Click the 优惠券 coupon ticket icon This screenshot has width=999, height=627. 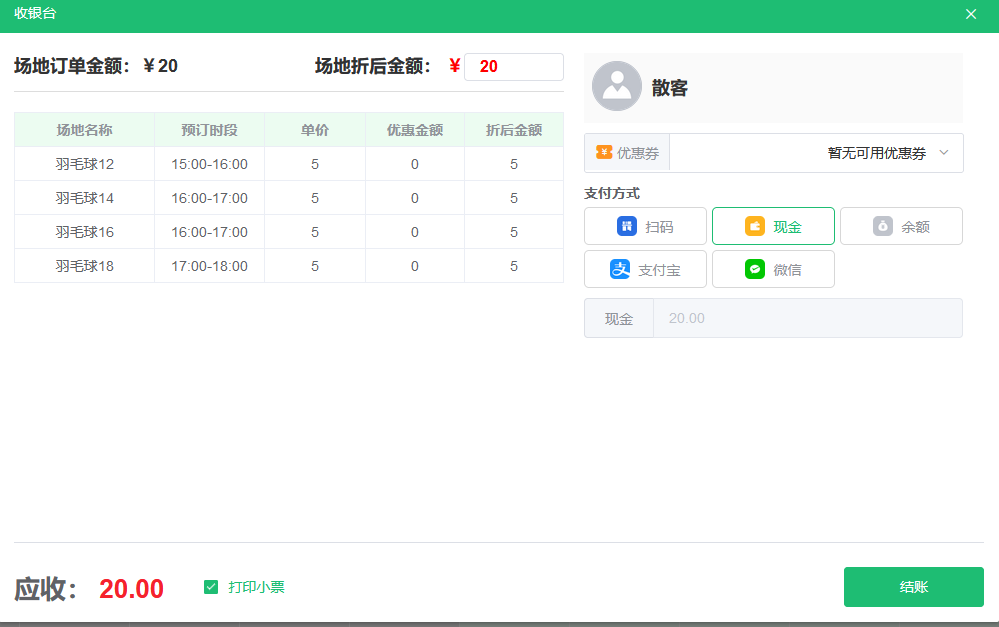(x=604, y=152)
